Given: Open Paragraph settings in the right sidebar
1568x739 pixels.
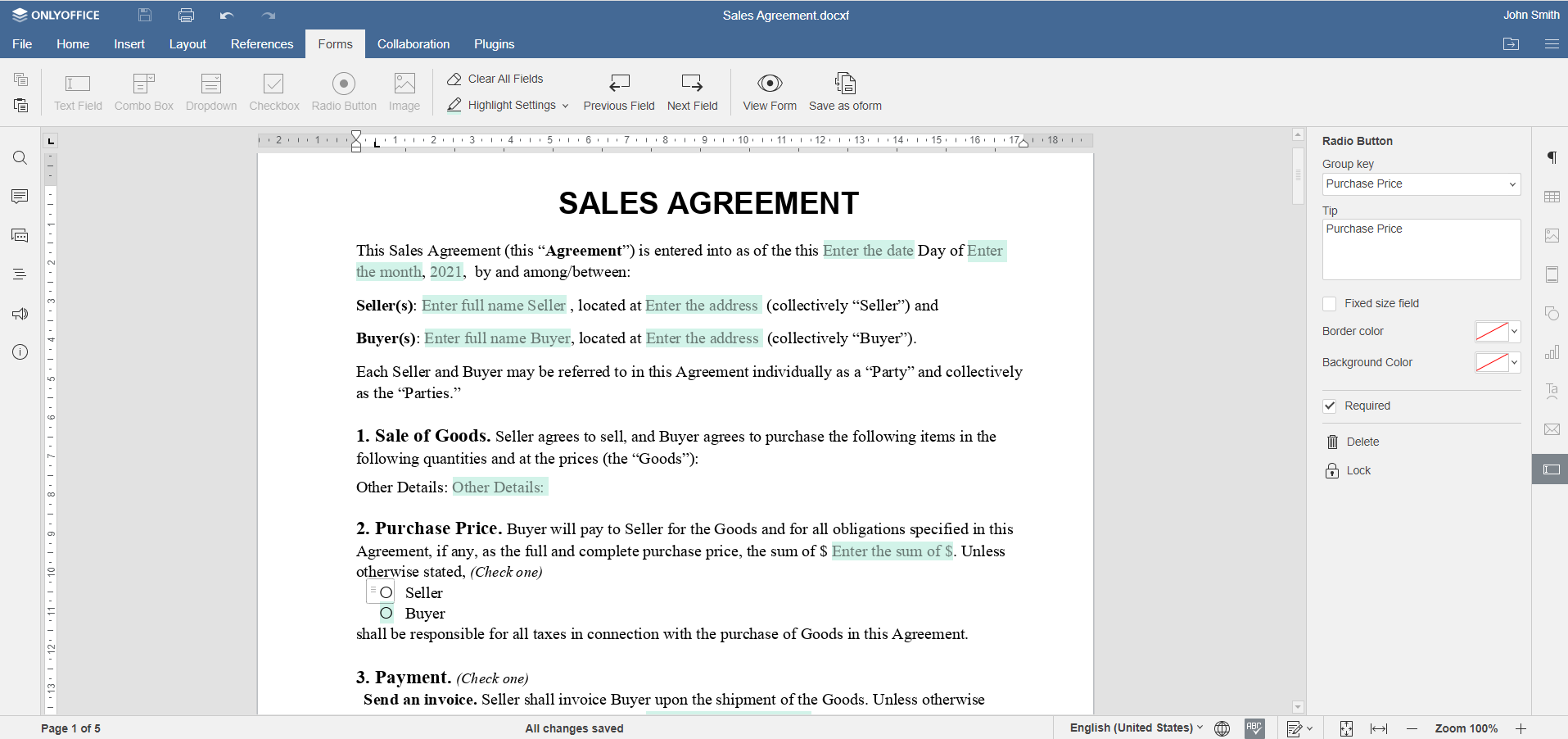Looking at the screenshot, I should (1552, 157).
